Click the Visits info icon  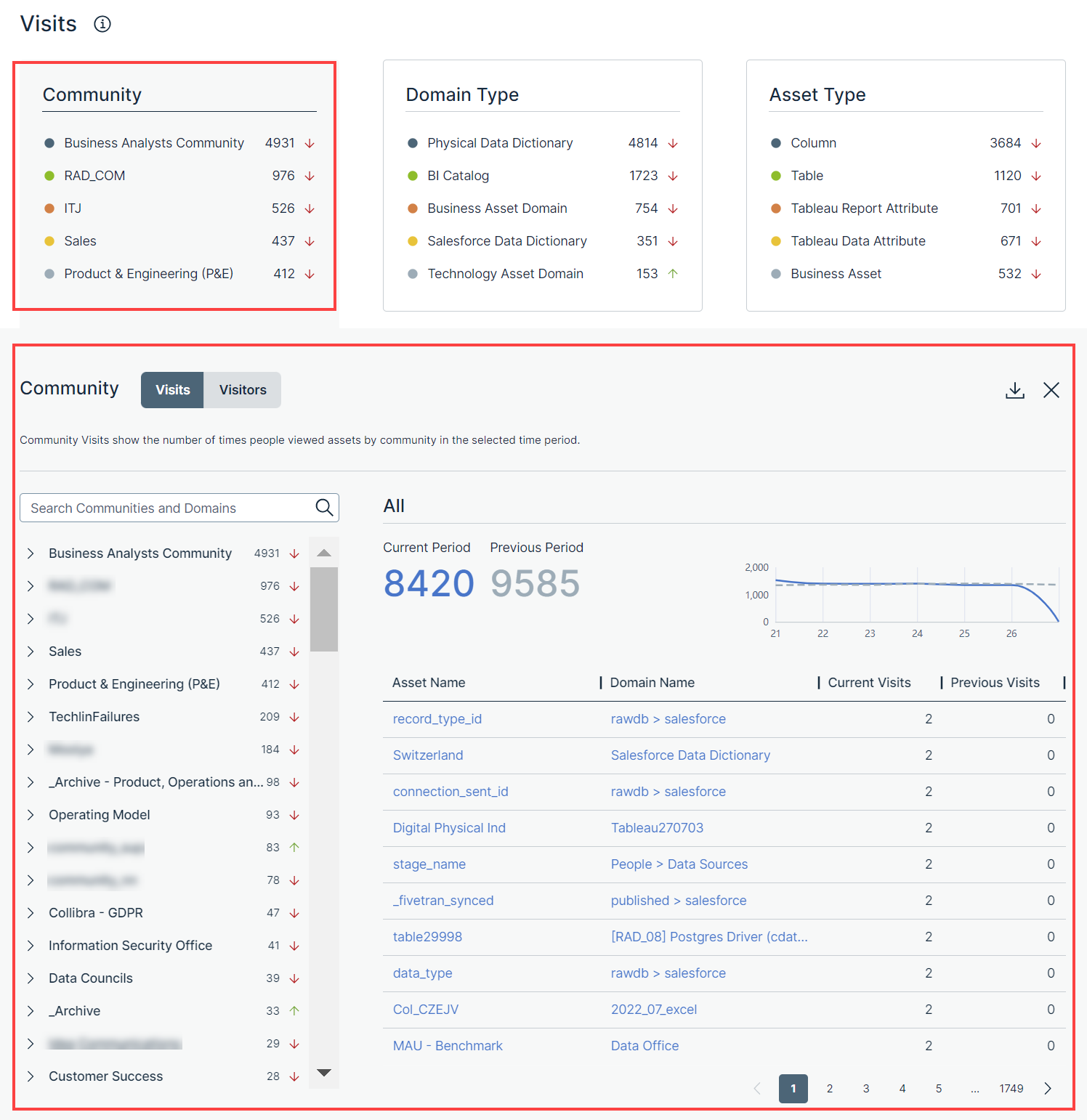click(102, 24)
